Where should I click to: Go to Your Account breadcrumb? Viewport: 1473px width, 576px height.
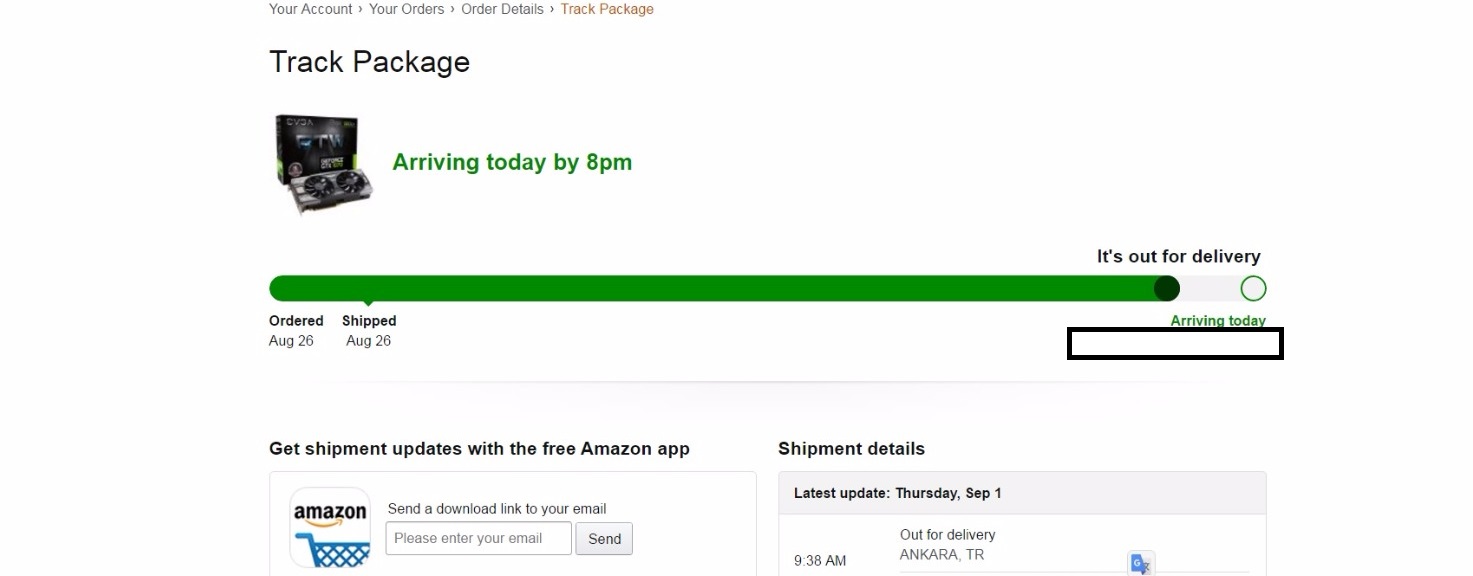[311, 9]
